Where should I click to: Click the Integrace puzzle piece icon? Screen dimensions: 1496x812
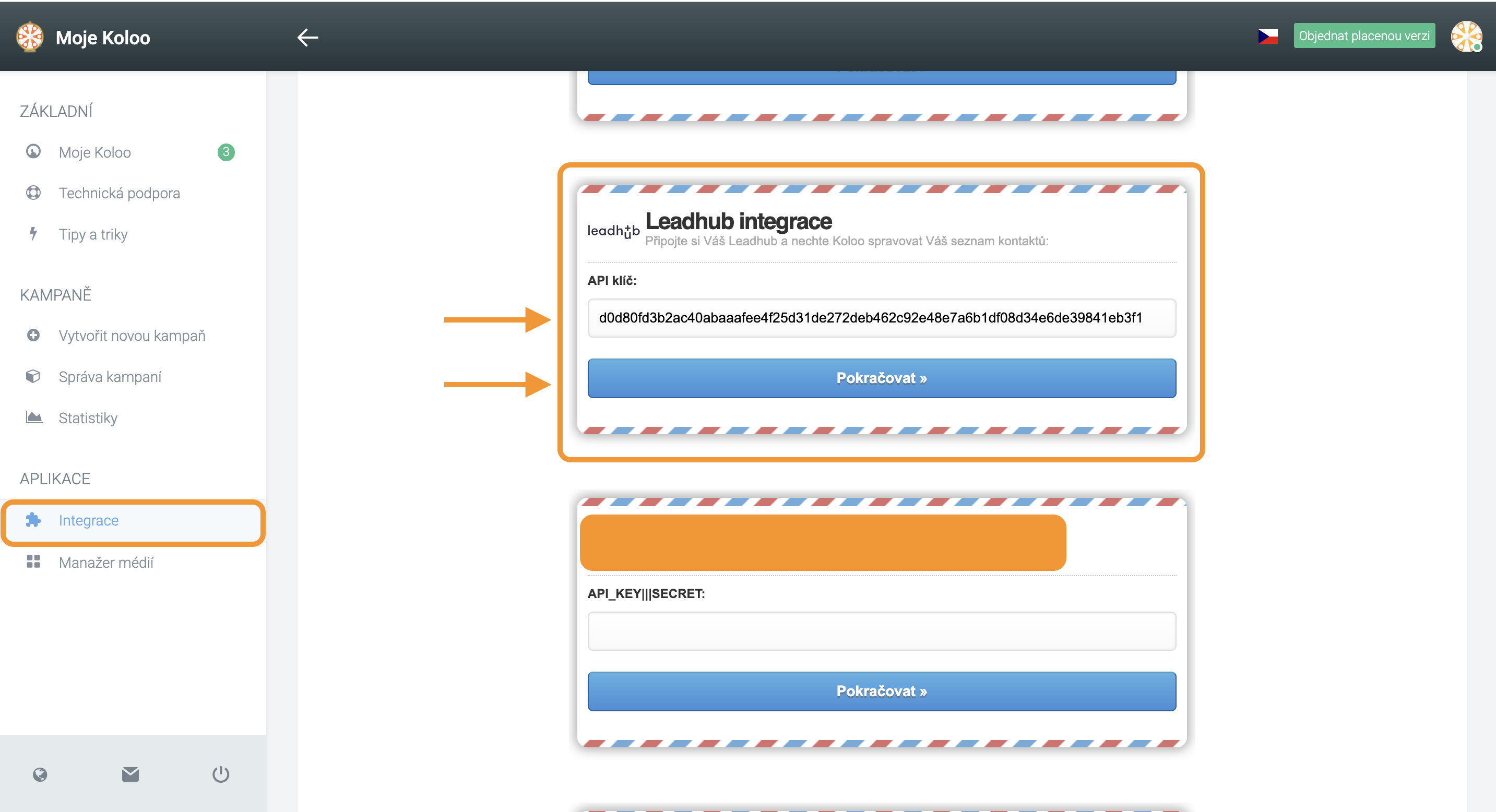point(33,520)
